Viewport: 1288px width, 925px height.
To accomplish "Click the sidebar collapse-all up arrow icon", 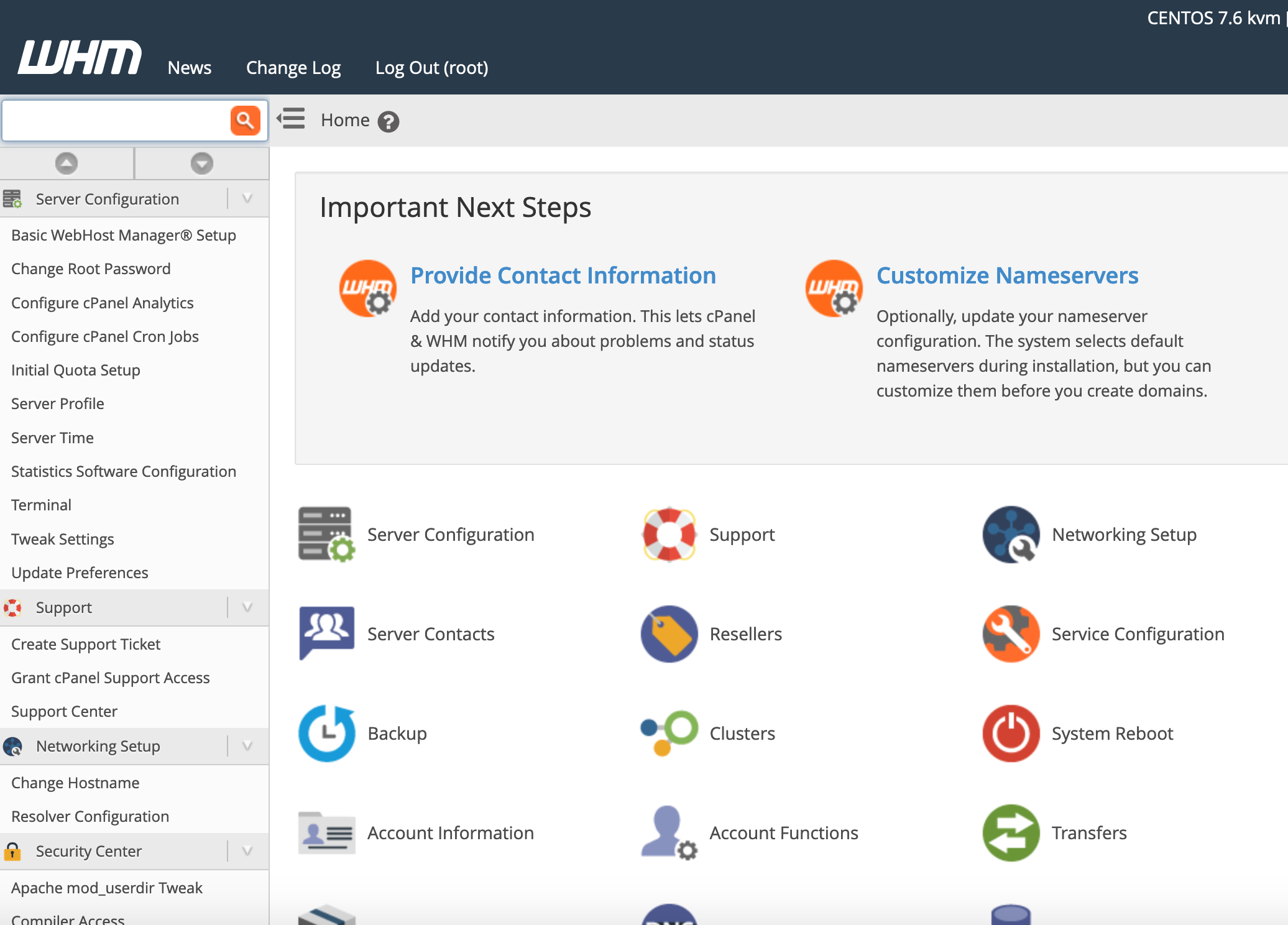I will point(67,163).
